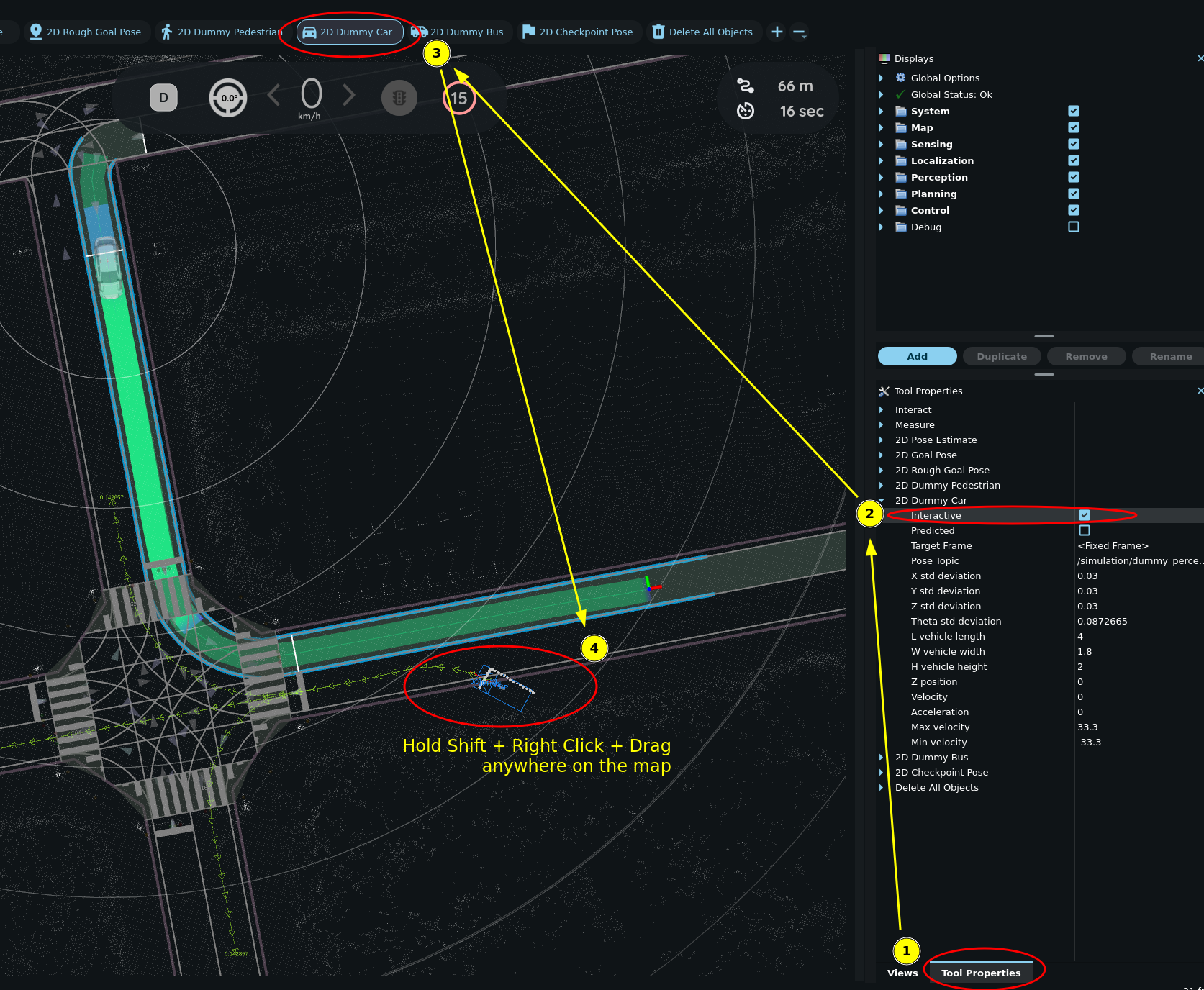
Task: Select the 2D Dummy Pedestrian tool
Action: [x=221, y=32]
